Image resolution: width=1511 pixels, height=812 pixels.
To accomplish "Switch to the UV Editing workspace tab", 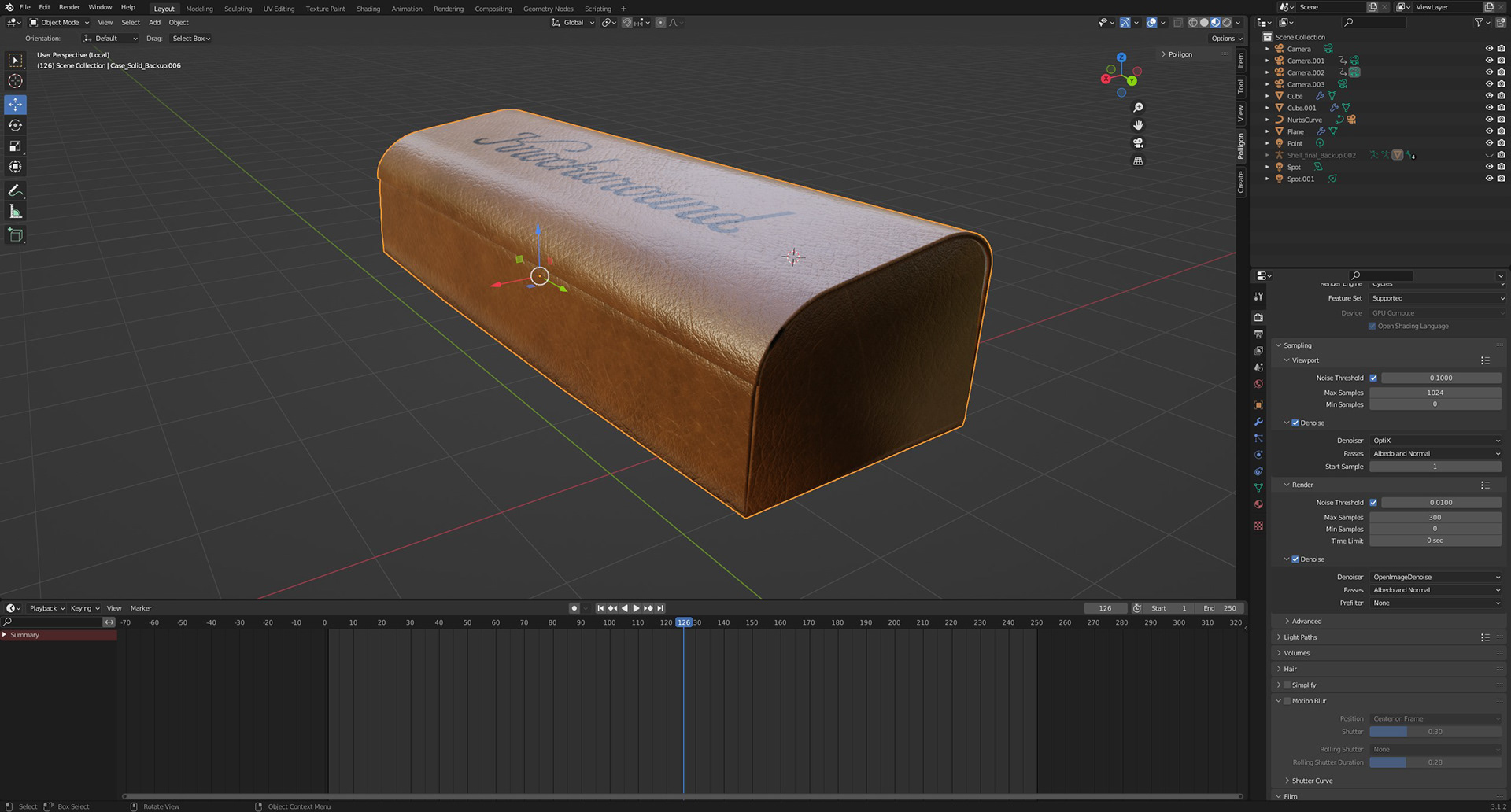I will (x=279, y=9).
